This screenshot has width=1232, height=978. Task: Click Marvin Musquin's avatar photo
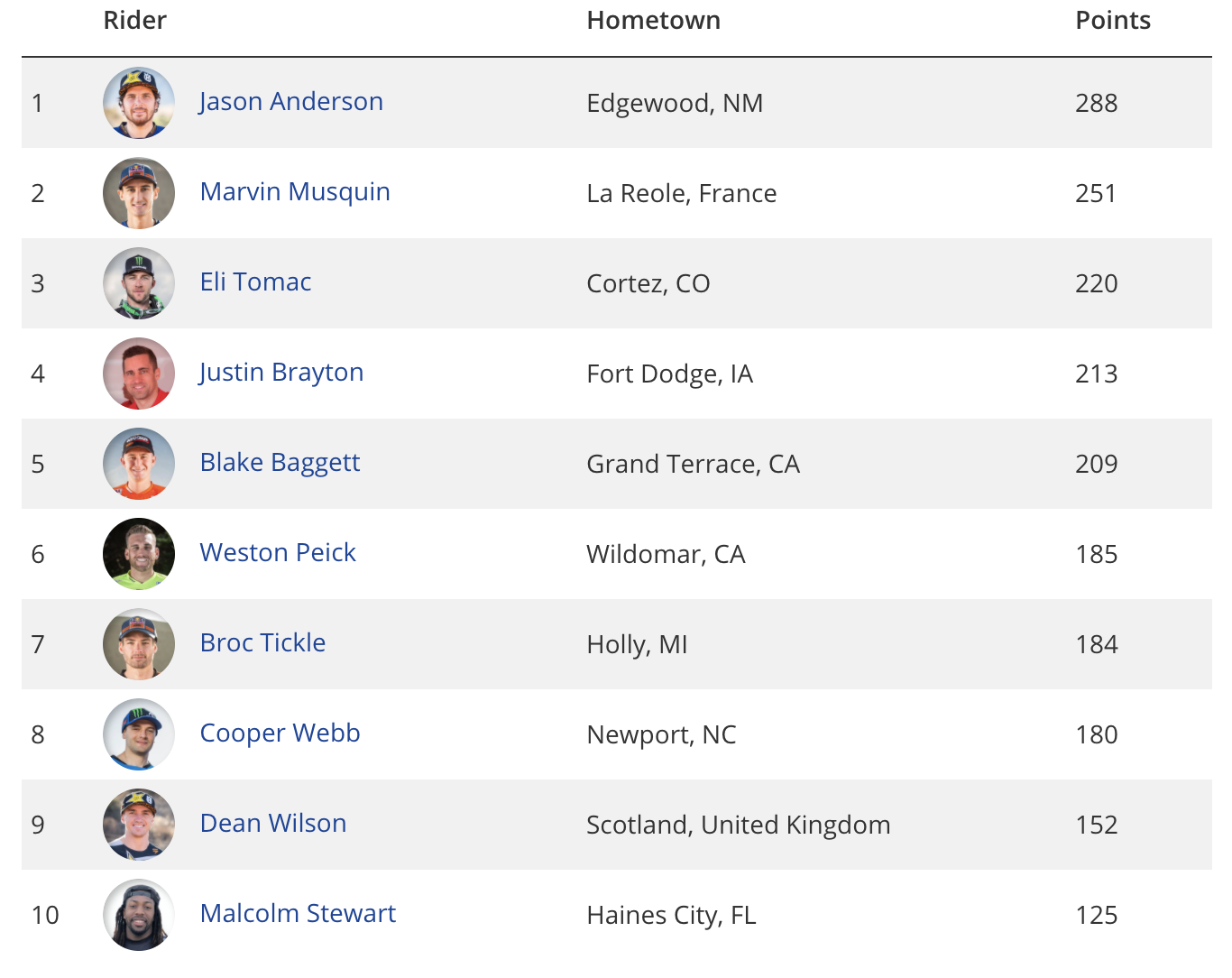coord(139,193)
